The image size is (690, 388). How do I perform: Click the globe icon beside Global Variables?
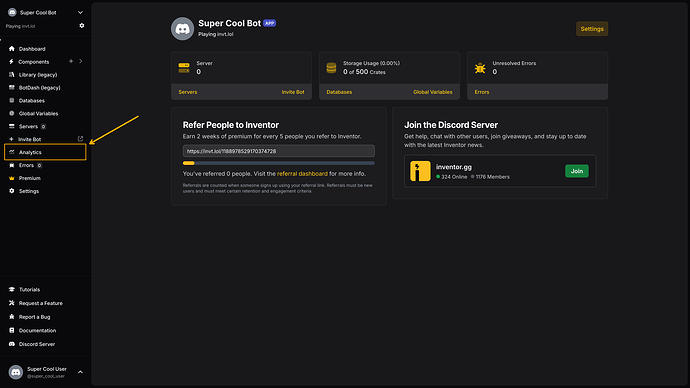click(x=12, y=113)
